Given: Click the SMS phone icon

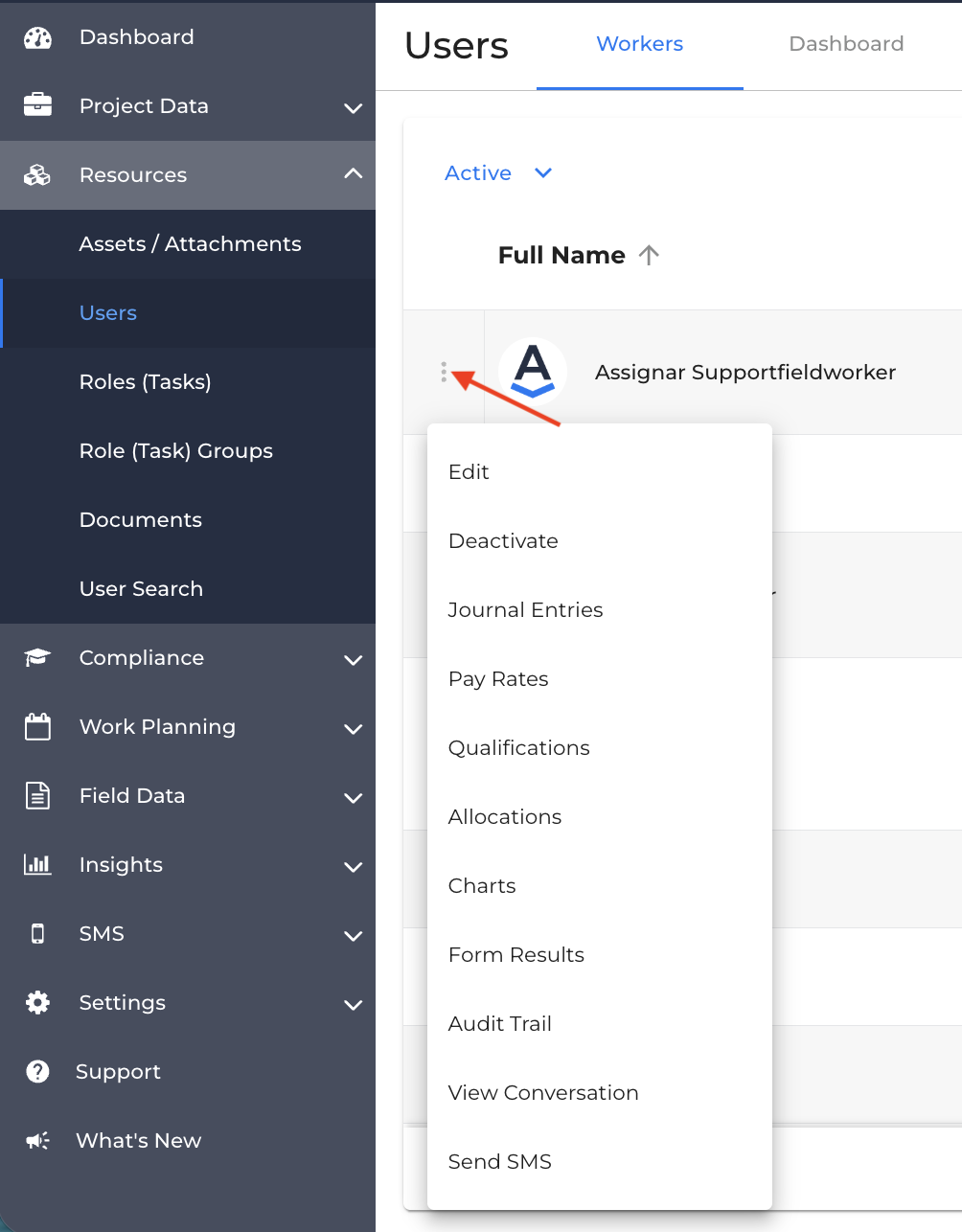Looking at the screenshot, I should [x=37, y=933].
